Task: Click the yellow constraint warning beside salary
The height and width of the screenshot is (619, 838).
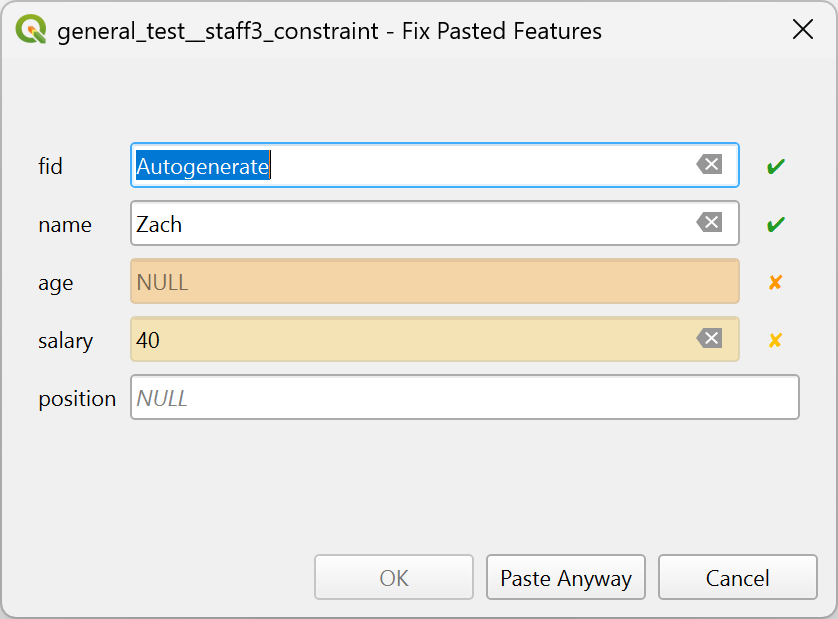Action: (x=775, y=340)
